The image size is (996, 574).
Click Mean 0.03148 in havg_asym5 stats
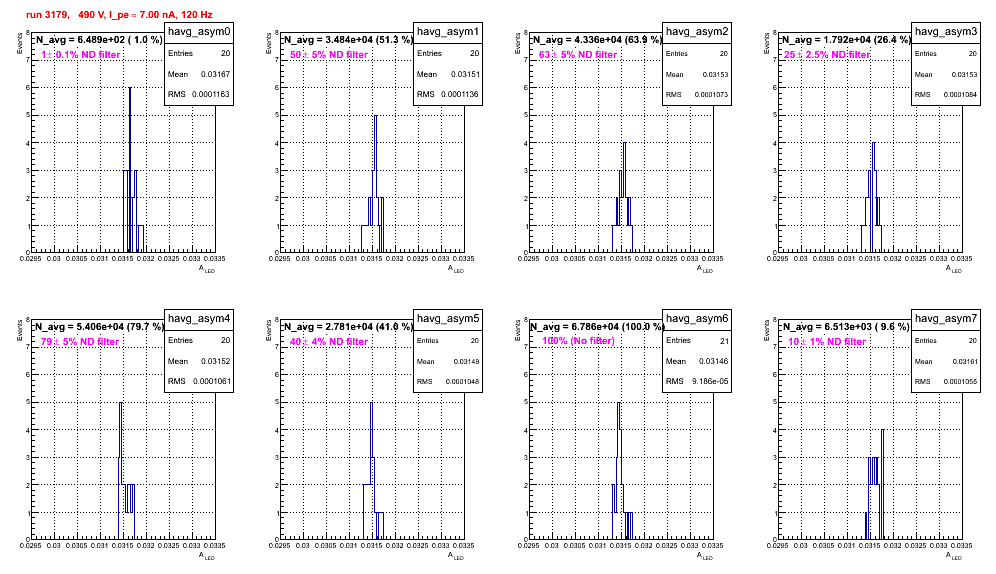(x=448, y=361)
